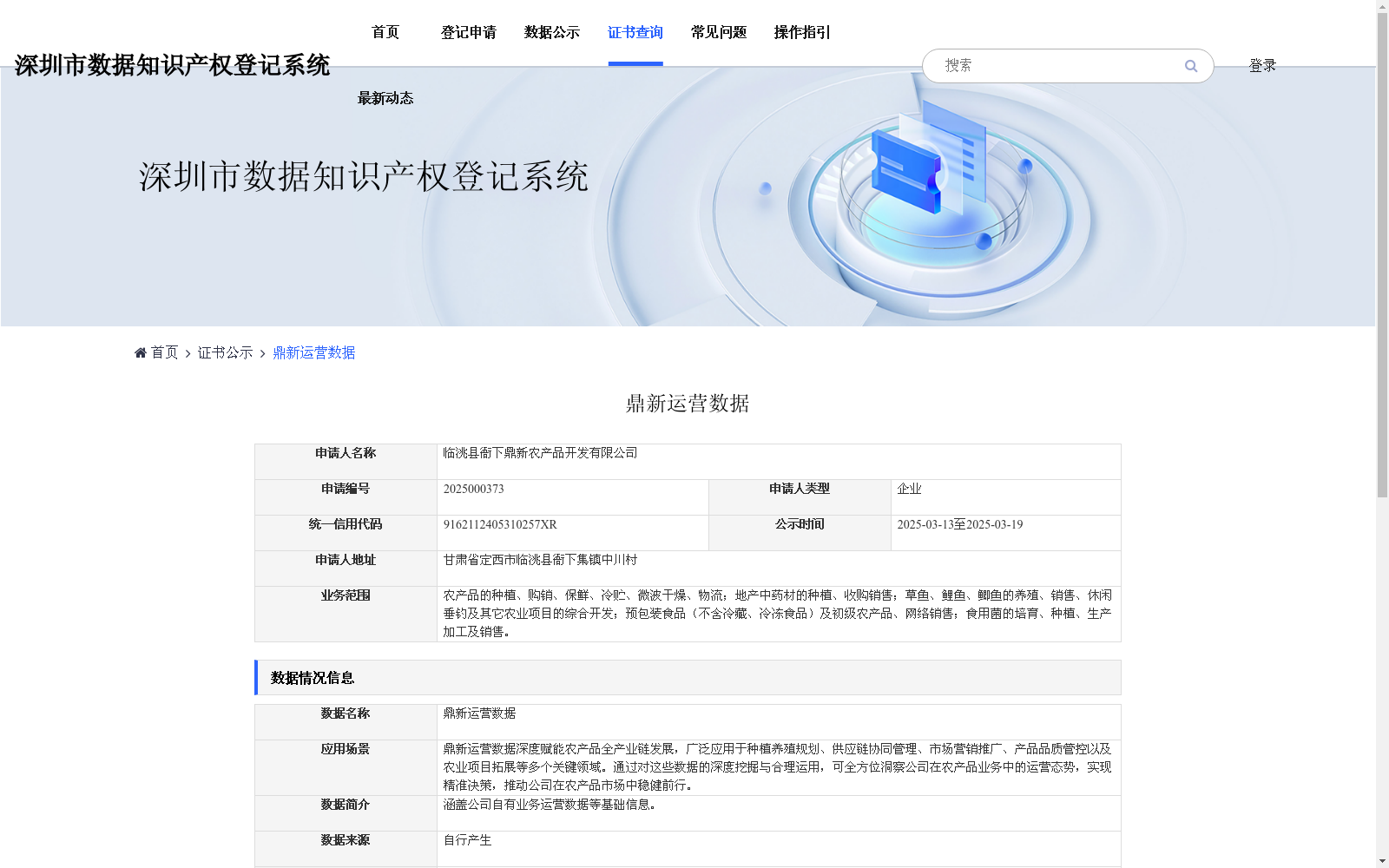Click the 数据情况信息 section header

click(688, 678)
